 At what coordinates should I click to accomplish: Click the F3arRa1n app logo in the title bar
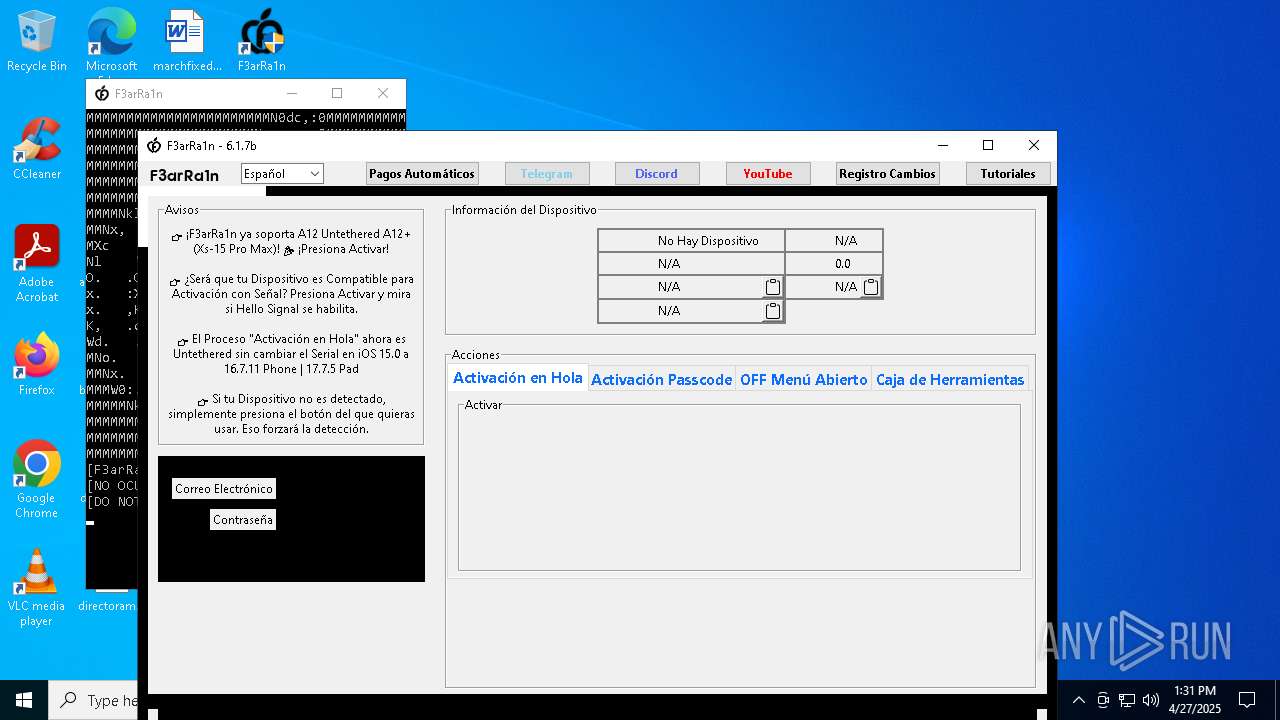click(x=154, y=146)
